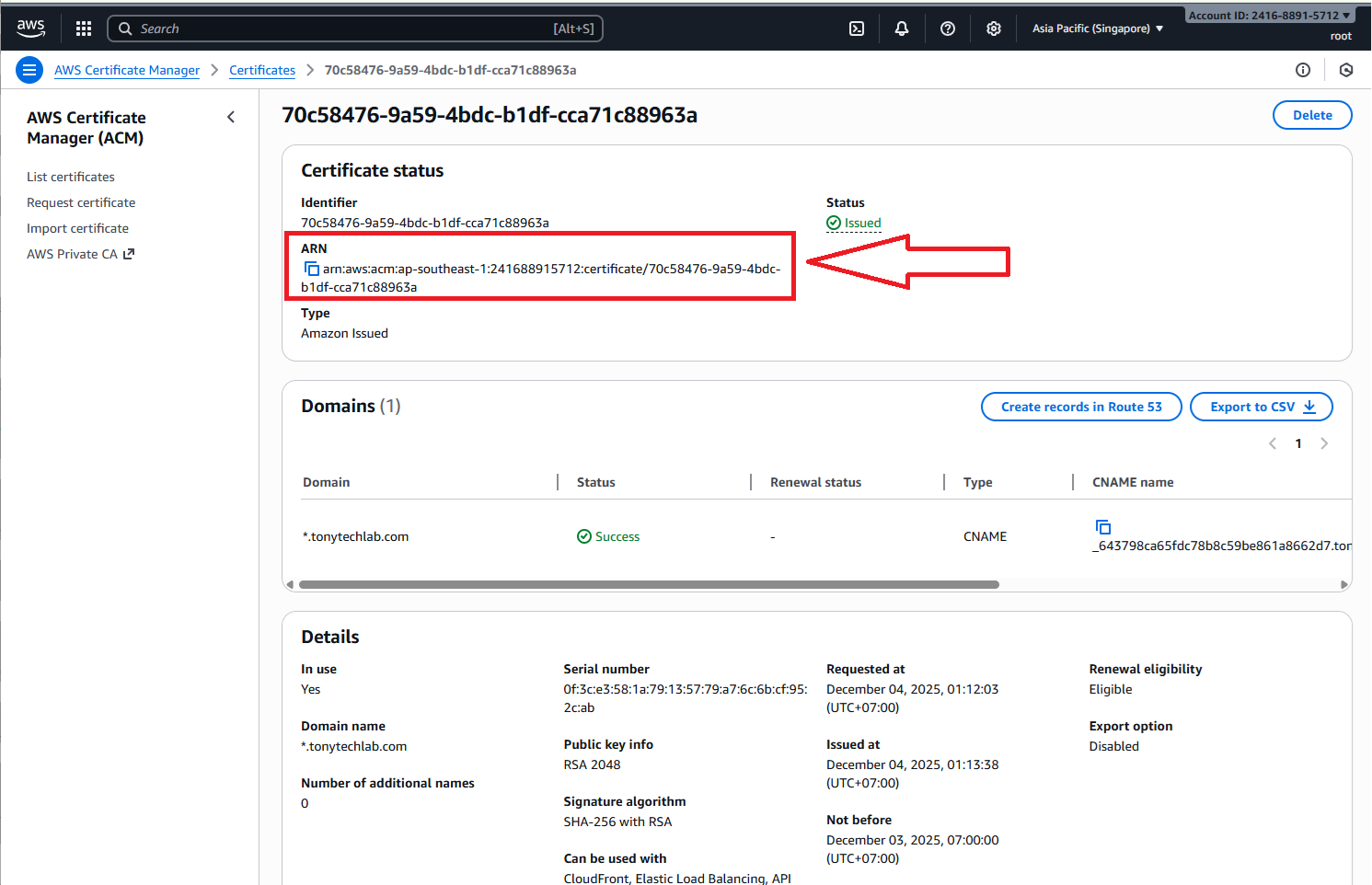Screen dimensions: 1372x885
Task: Click the AWS logo home icon
Action: click(x=31, y=29)
